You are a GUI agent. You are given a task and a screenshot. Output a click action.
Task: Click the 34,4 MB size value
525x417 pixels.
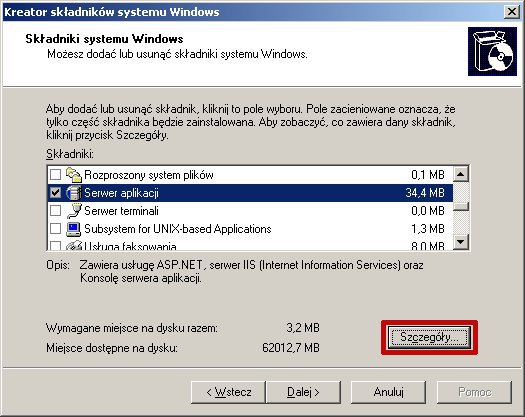pyautogui.click(x=425, y=193)
